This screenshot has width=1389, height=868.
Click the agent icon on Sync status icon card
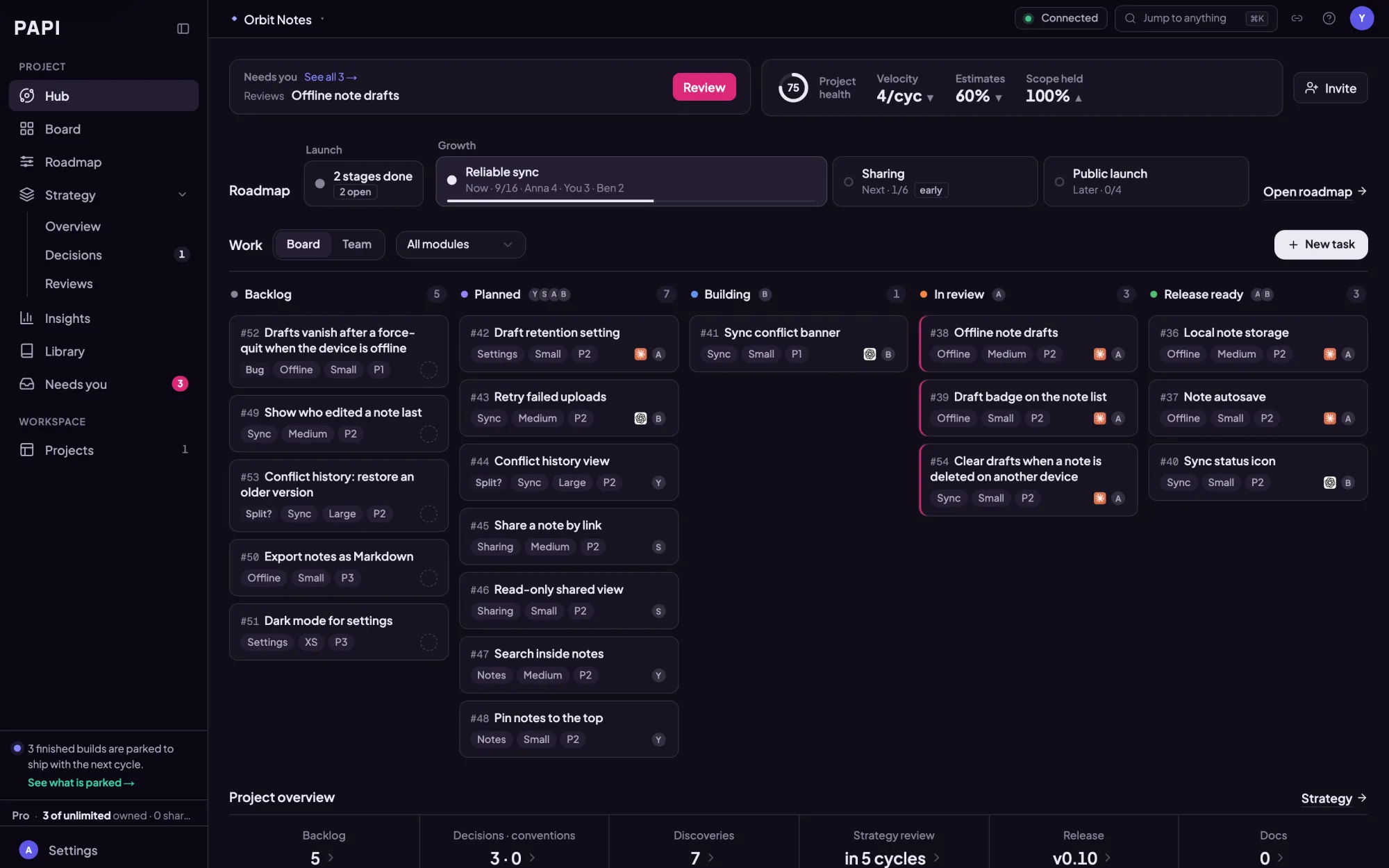1329,483
